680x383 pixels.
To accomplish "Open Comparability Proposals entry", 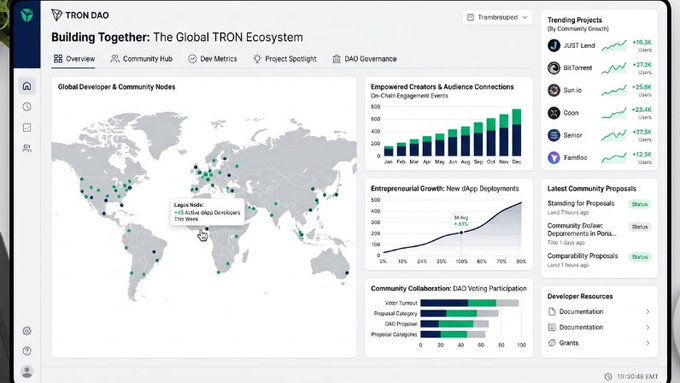I will [x=582, y=256].
